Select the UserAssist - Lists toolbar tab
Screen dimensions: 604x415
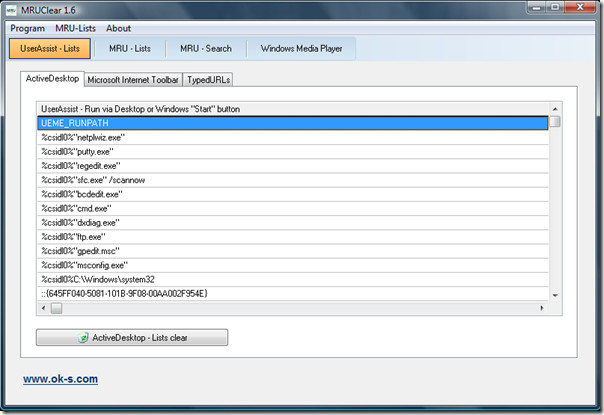(x=50, y=49)
